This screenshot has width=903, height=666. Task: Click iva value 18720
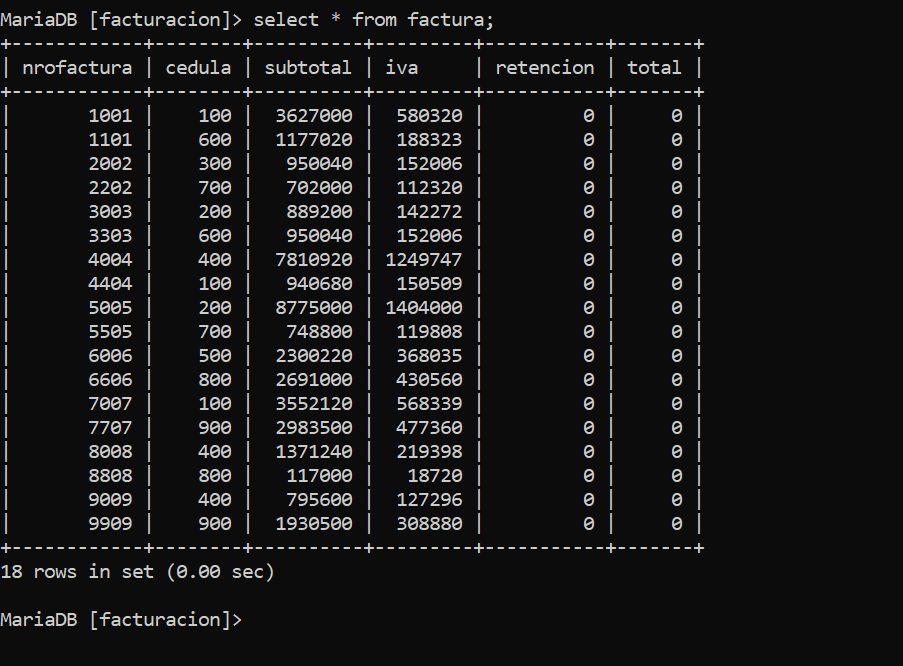[435, 476]
